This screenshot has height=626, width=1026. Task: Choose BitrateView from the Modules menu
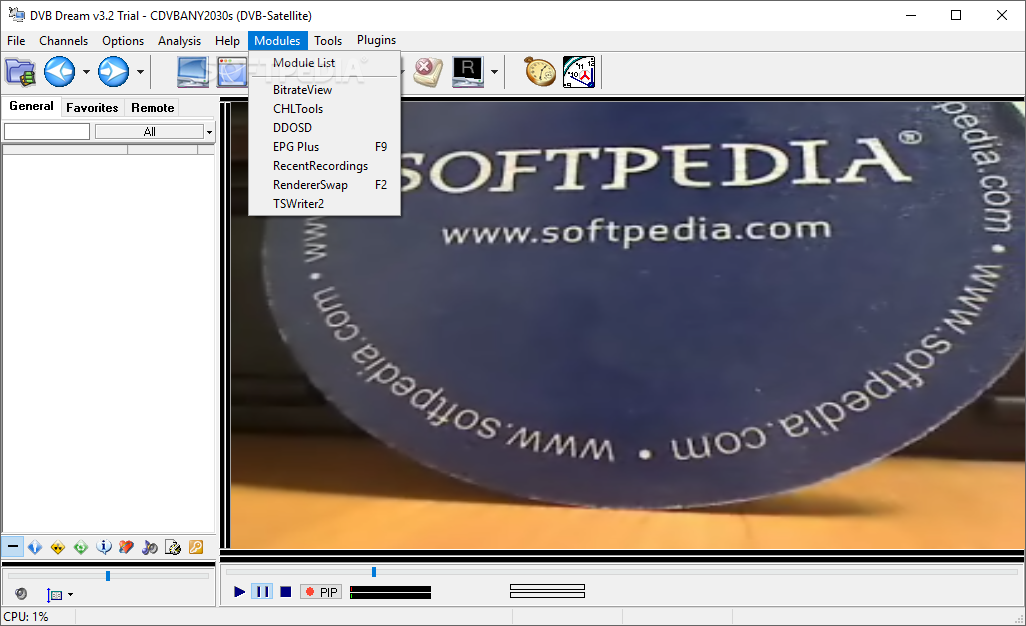(x=325, y=90)
